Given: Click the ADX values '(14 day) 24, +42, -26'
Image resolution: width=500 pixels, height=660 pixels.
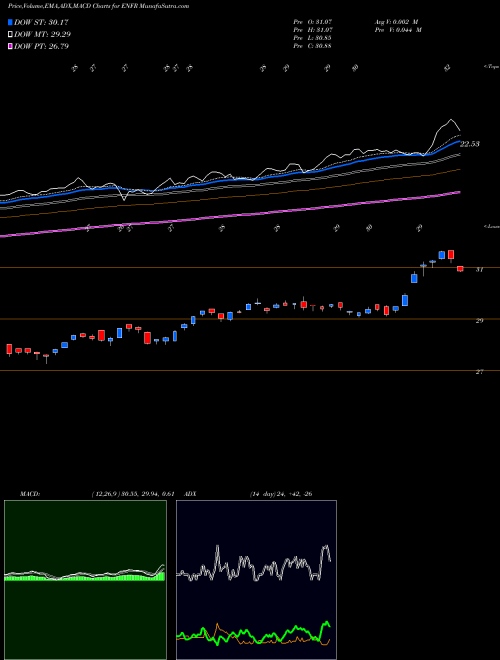Looking at the screenshot, I should click(x=281, y=494).
